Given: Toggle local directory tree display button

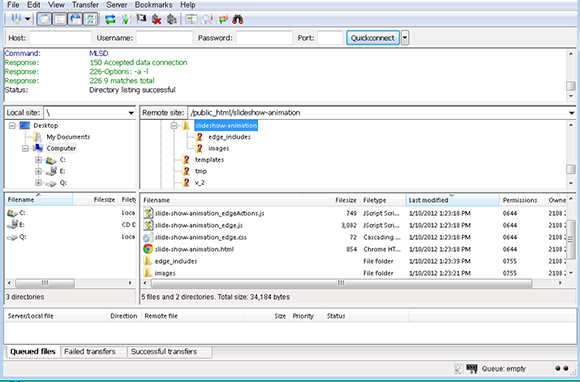Looking at the screenshot, I should 60,19.
